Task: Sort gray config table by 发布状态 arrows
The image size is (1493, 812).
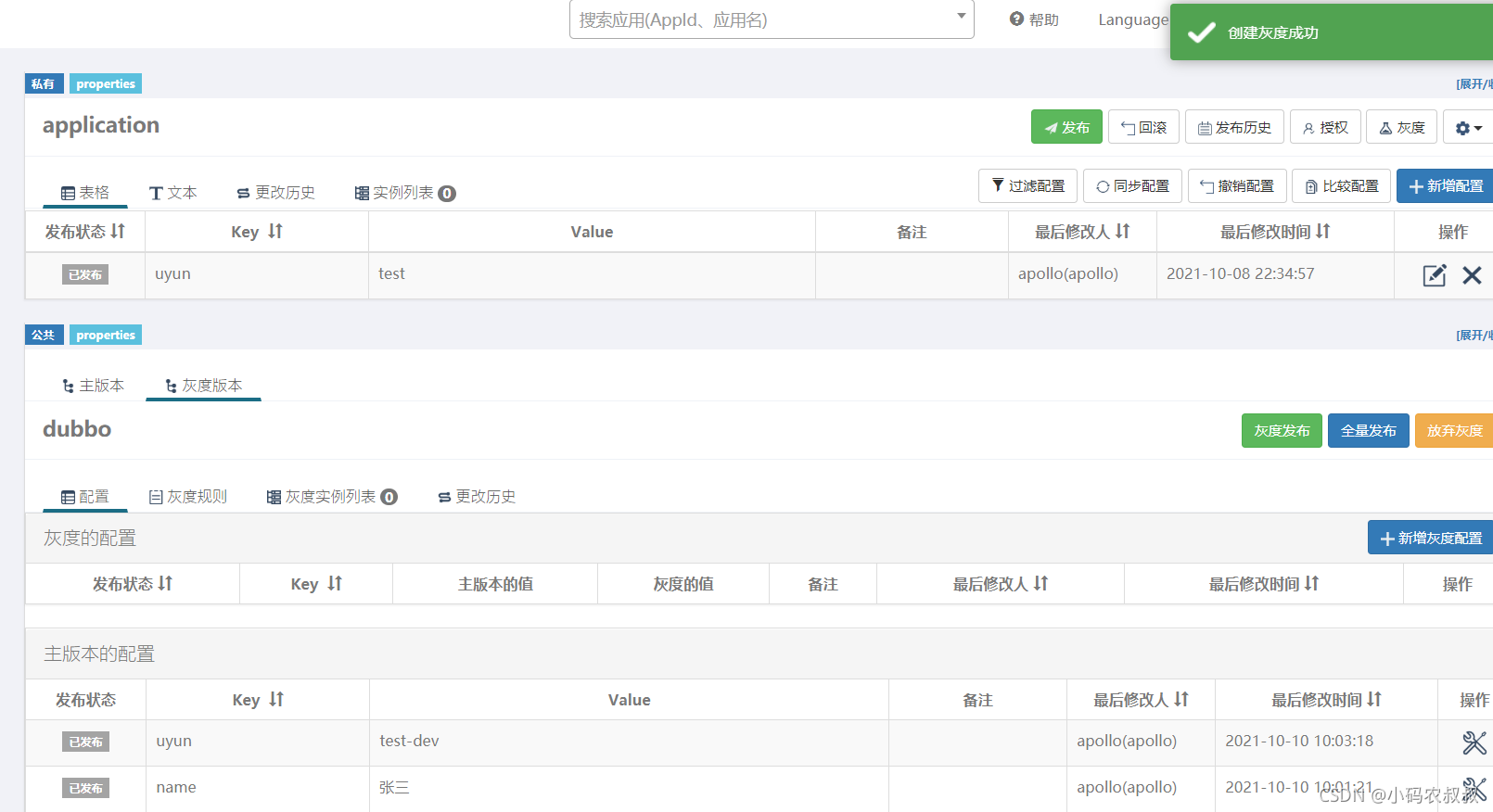Action: [165, 583]
